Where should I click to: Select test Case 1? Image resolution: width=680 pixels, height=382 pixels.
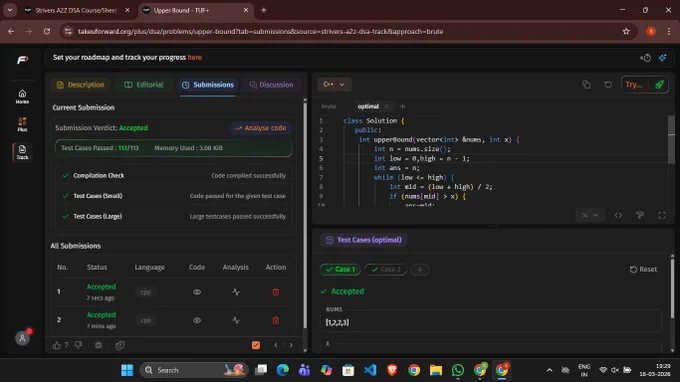(340, 269)
